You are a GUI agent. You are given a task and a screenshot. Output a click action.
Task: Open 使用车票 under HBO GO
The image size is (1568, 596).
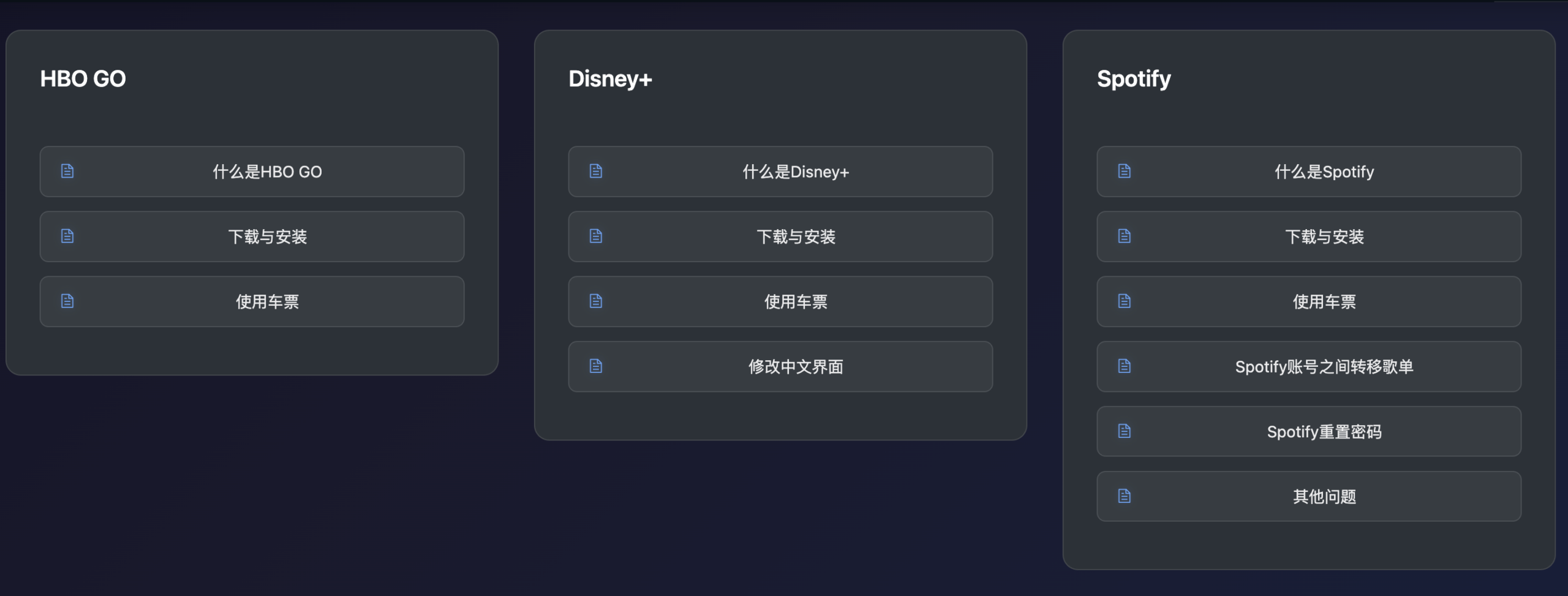point(266,301)
